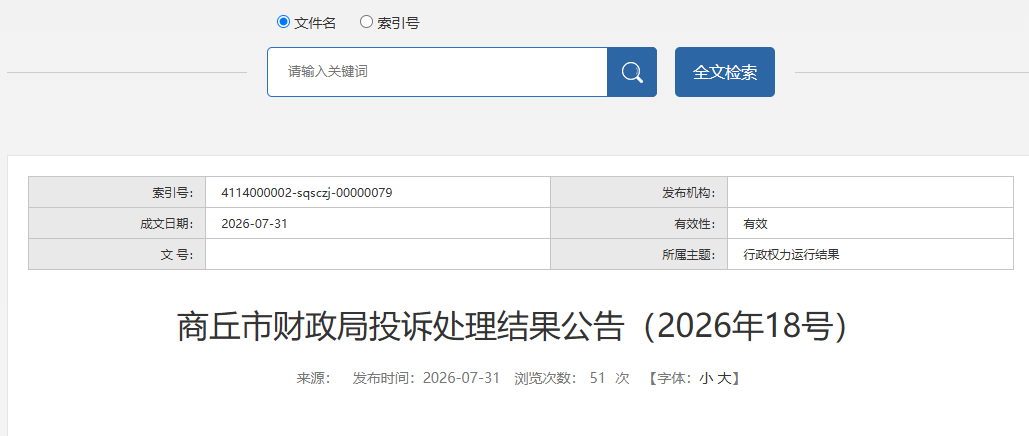
Task: Focus the 请输入关键词 search field
Action: pyautogui.click(x=437, y=72)
